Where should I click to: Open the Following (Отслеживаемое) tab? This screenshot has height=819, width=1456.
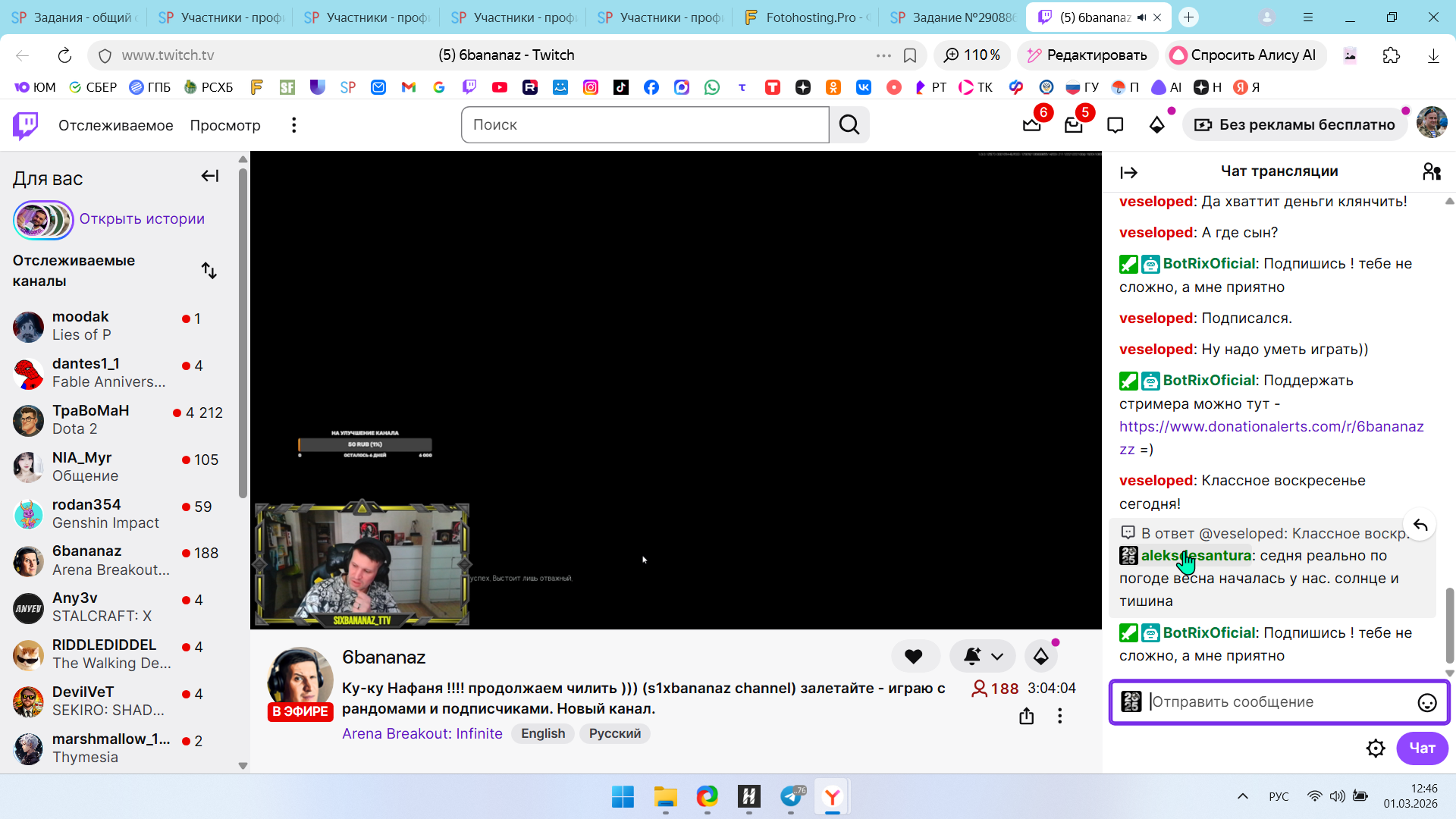click(x=116, y=125)
